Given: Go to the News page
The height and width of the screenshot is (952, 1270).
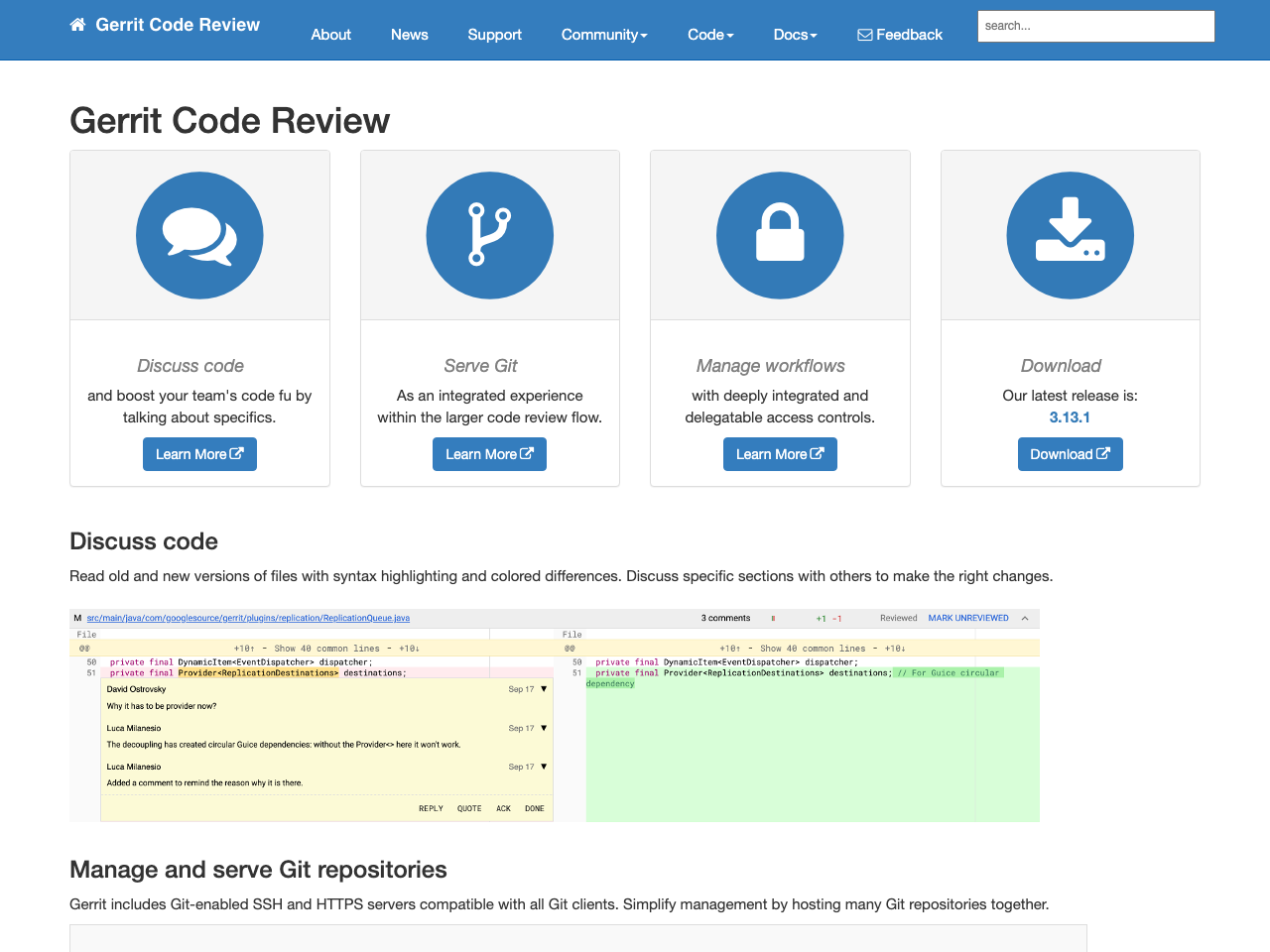Looking at the screenshot, I should pyautogui.click(x=409, y=35).
